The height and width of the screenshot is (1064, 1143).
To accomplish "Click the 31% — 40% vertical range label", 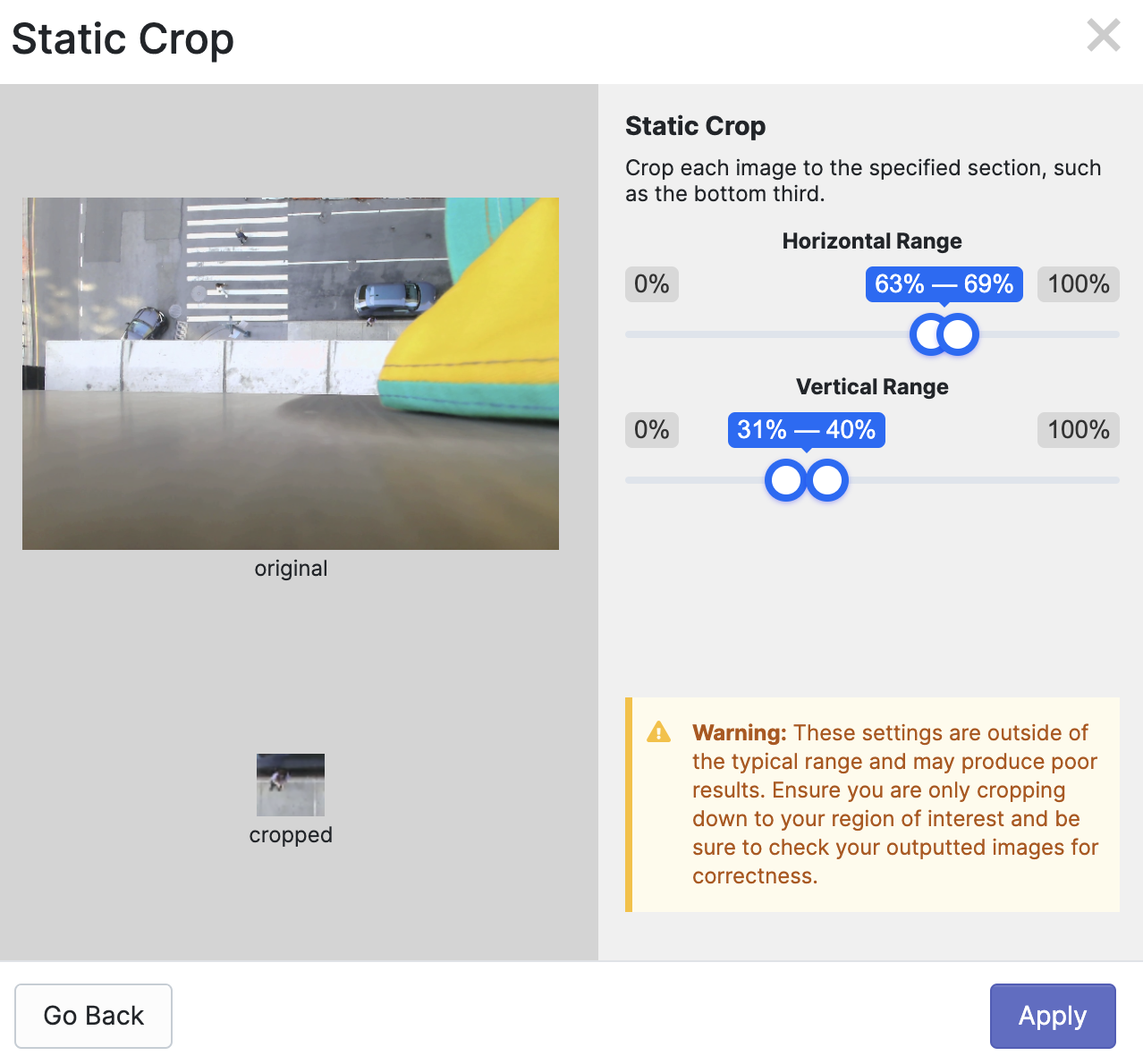I will pos(806,430).
